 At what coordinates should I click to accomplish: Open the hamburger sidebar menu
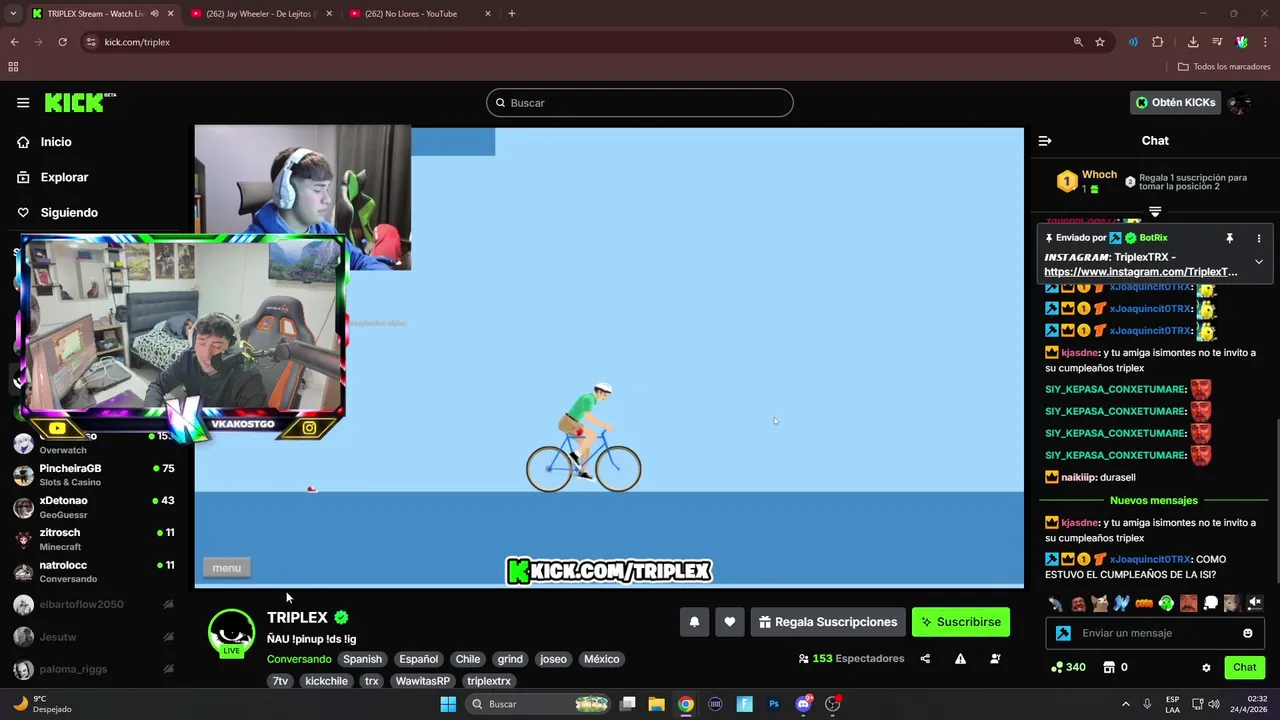tap(23, 102)
